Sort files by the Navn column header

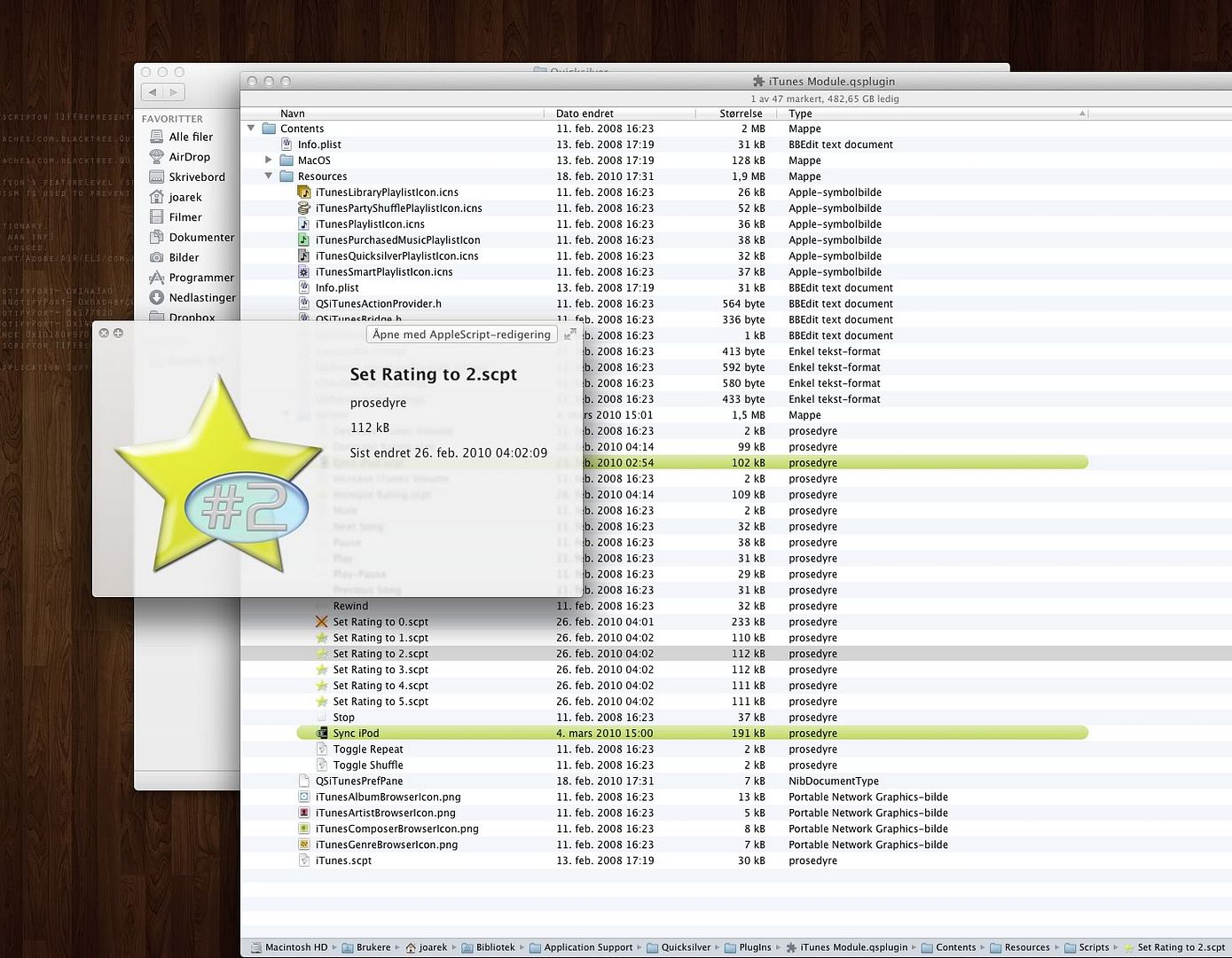tap(293, 114)
